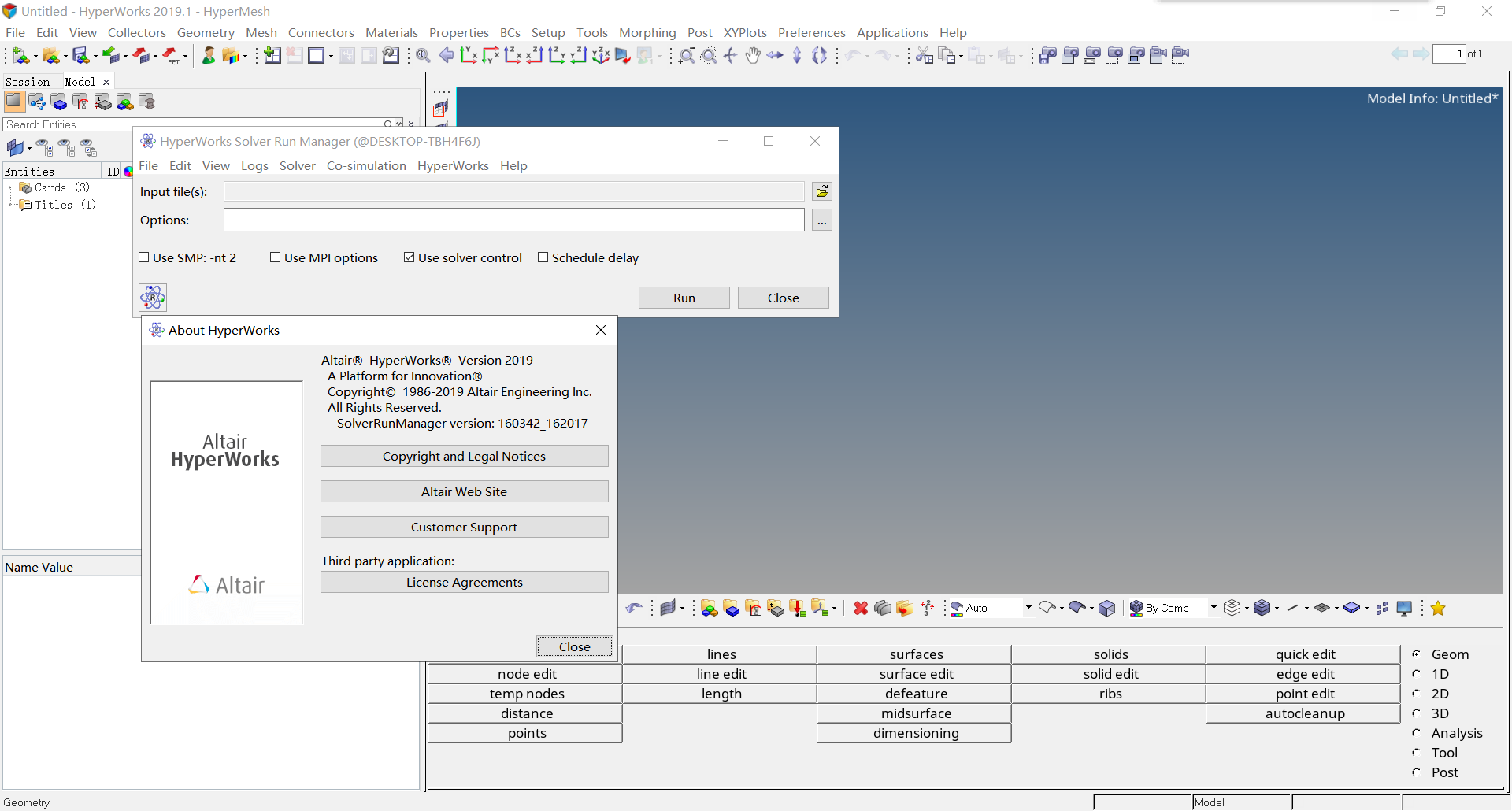Open the autocleanup panel
Image resolution: width=1512 pixels, height=811 pixels.
click(1305, 713)
